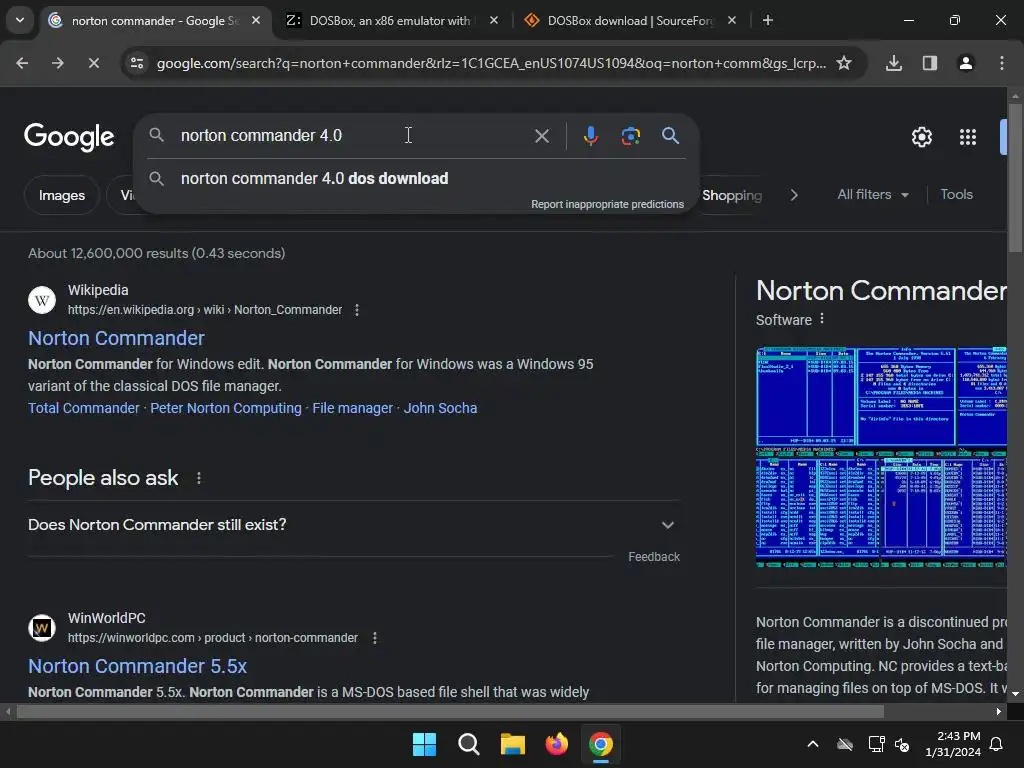Screen dimensions: 1024x768
Task: Follow the Total Commander sitelink
Action: tap(84, 408)
